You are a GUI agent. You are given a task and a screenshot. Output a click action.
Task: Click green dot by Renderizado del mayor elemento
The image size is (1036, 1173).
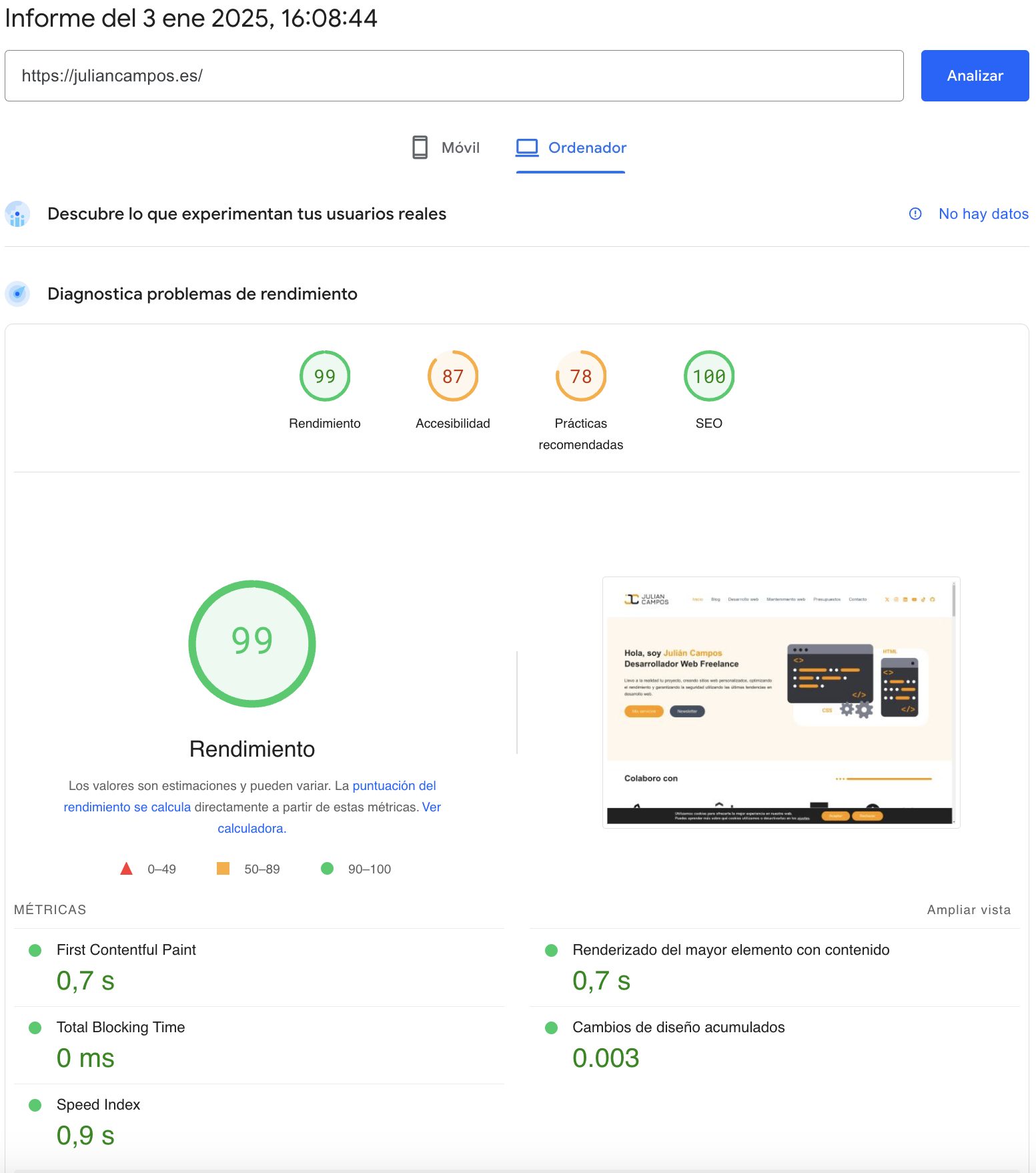point(551,950)
